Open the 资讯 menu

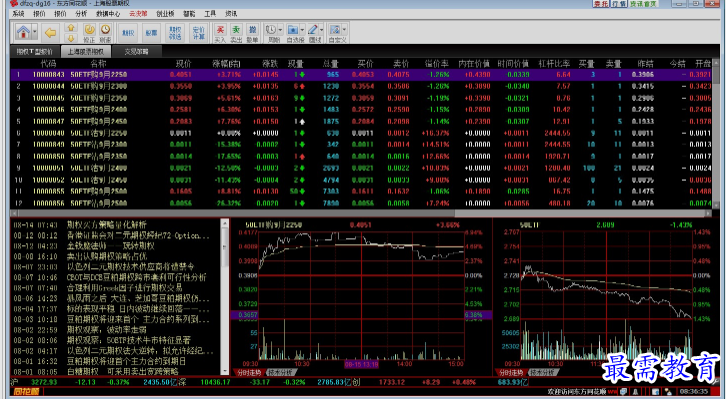pos(231,14)
